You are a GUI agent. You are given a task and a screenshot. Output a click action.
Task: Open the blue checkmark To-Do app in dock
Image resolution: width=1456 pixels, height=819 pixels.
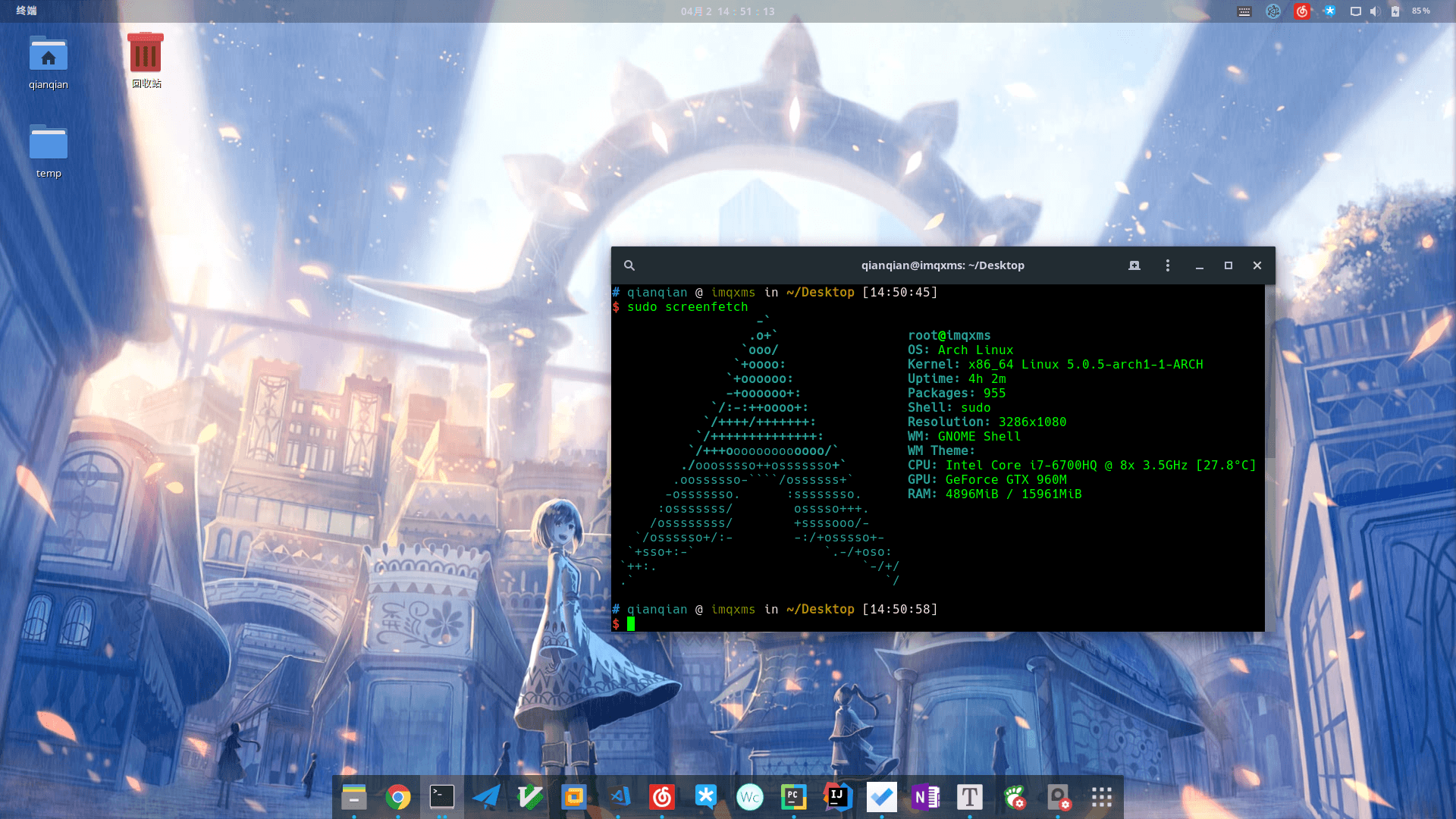[882, 797]
